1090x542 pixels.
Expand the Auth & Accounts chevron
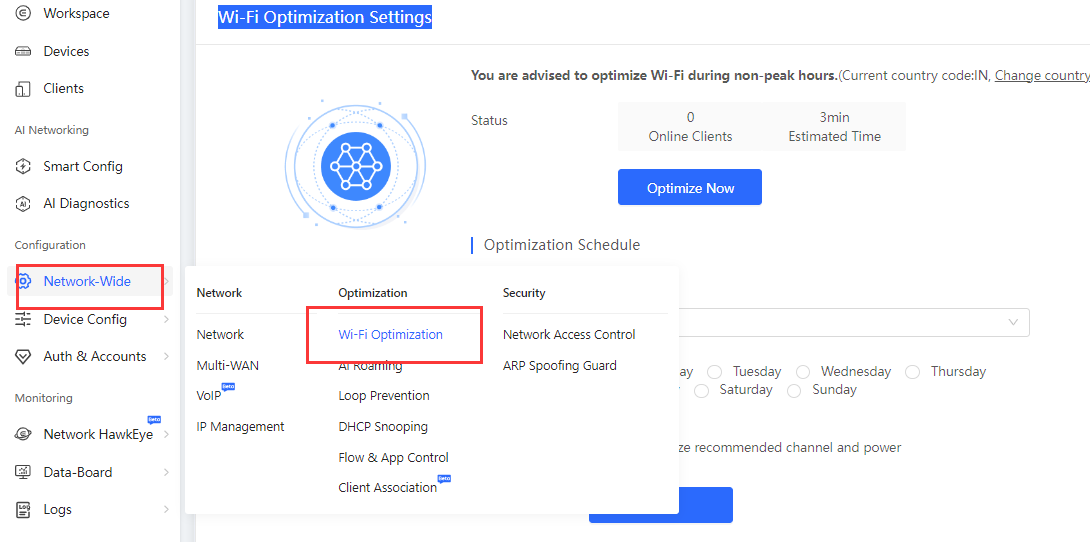point(166,357)
